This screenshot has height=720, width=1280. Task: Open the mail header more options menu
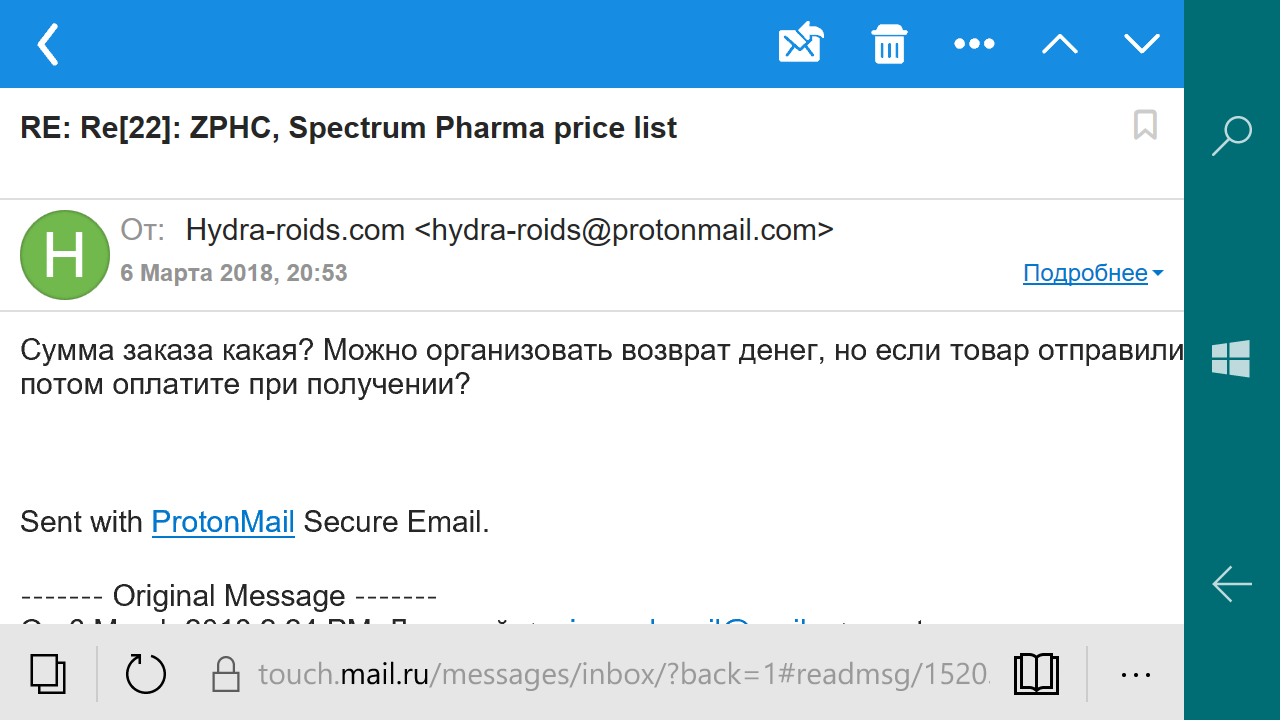(x=974, y=44)
